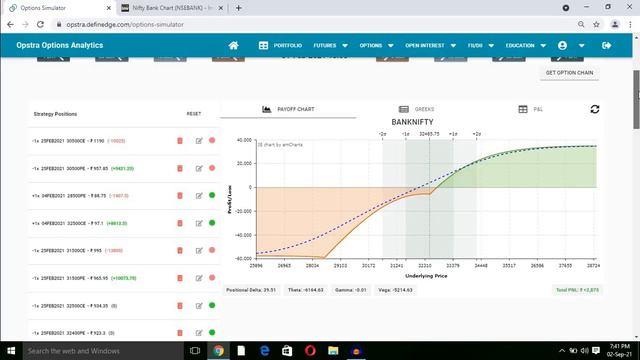Image resolution: width=640 pixels, height=360 pixels.
Task: Delete the 25FEB2021 31500PE position
Action: tap(180, 278)
